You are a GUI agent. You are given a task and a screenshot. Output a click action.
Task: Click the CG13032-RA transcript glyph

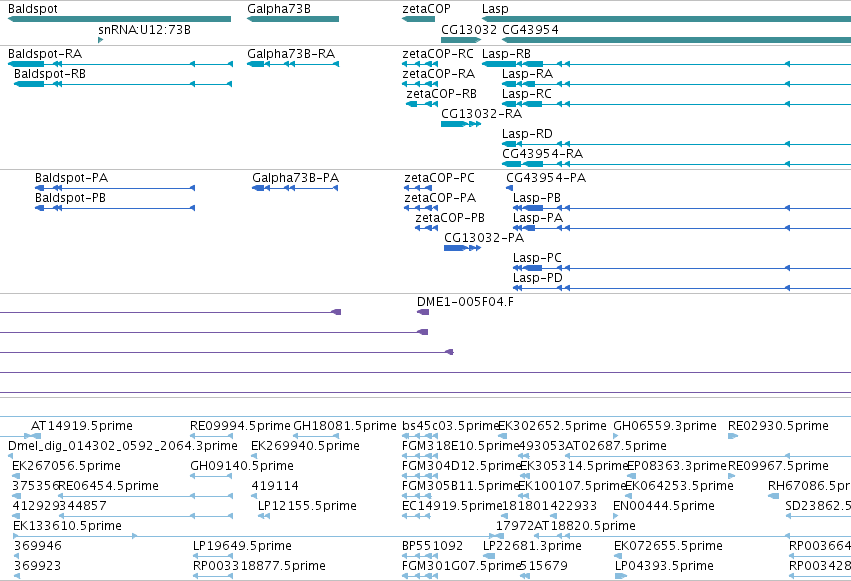(x=461, y=124)
